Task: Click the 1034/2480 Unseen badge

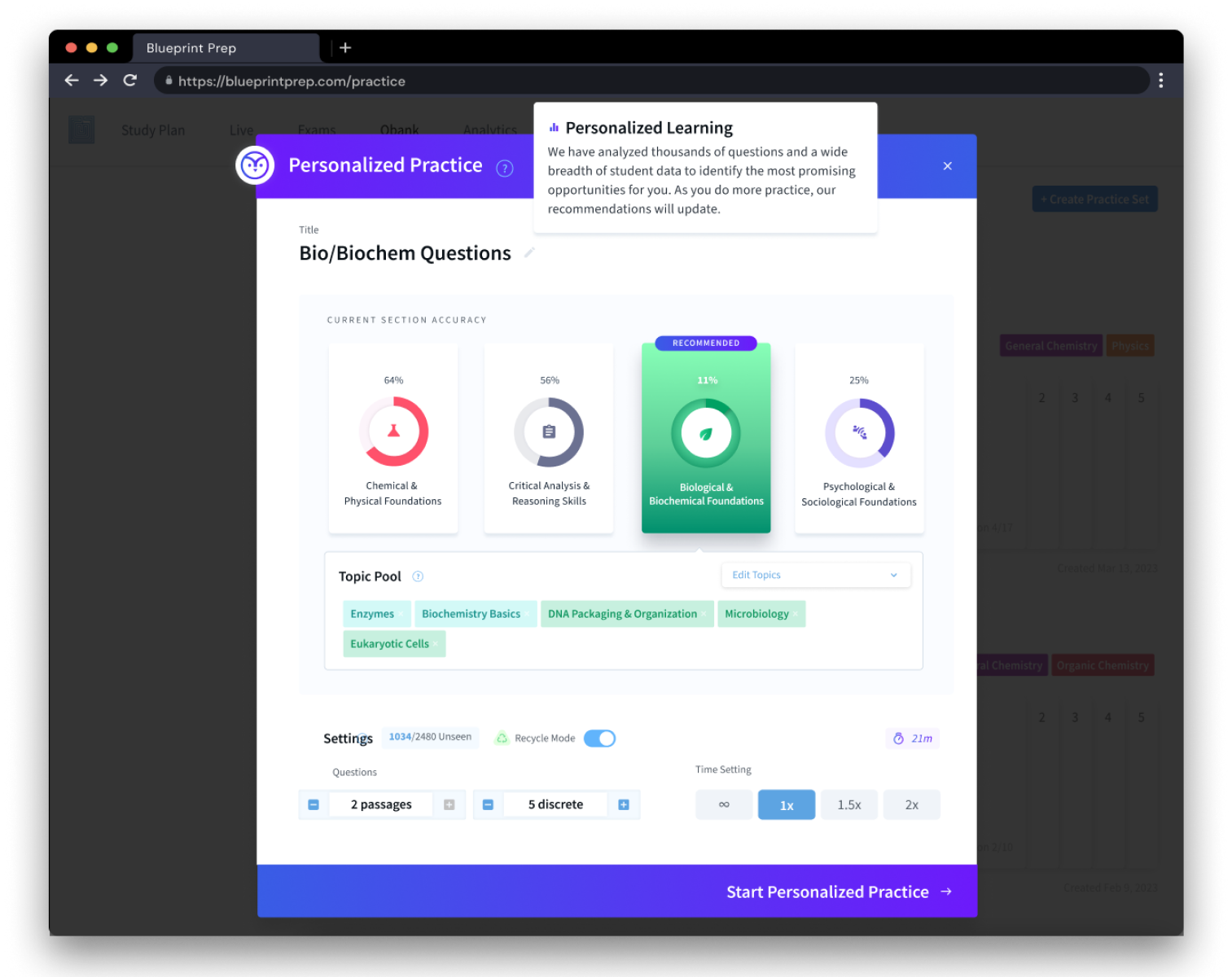Action: tap(430, 737)
